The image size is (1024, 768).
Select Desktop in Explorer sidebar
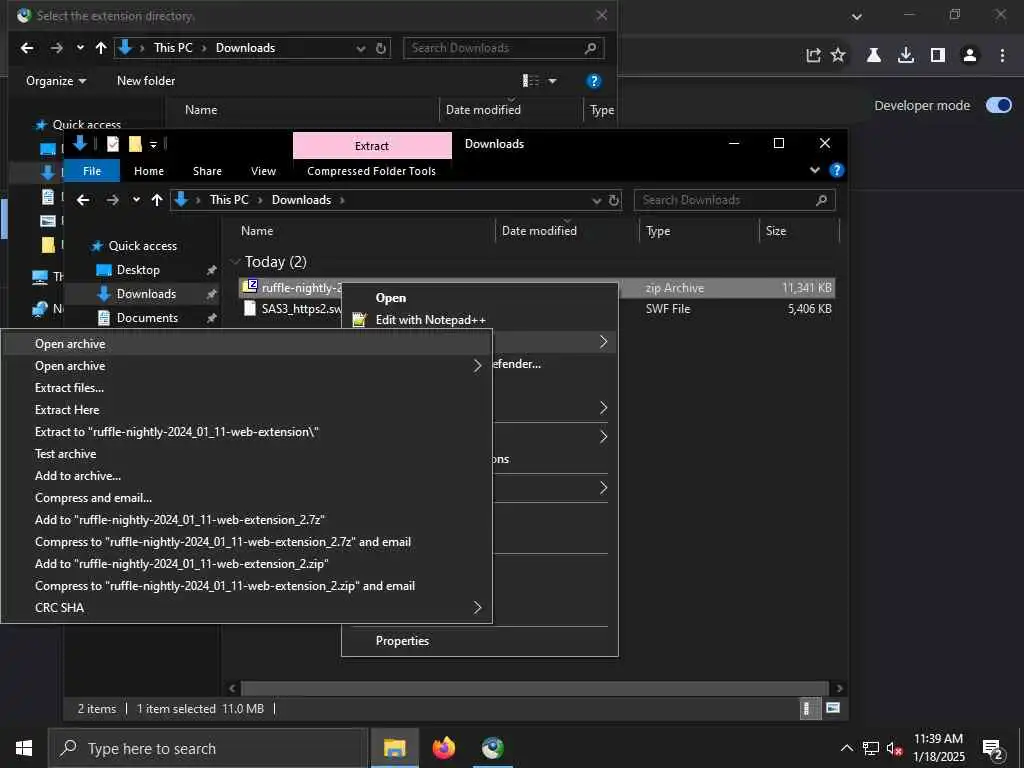point(138,270)
